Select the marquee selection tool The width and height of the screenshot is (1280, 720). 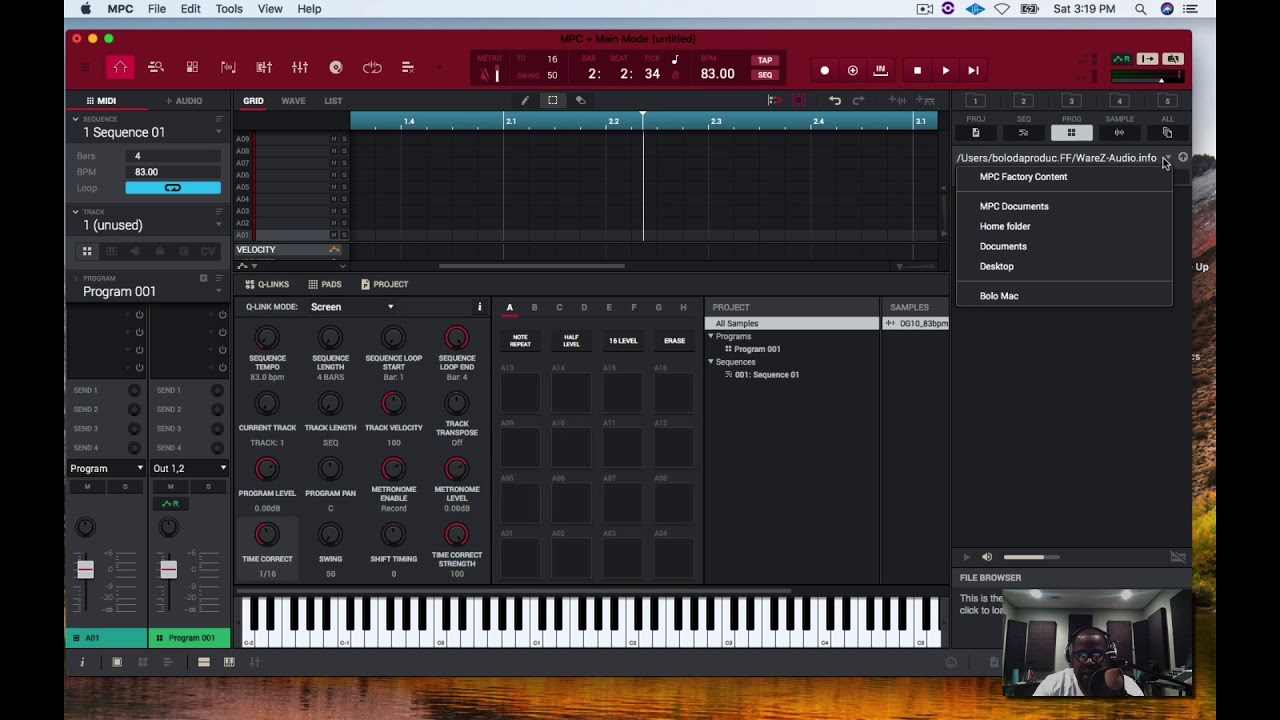(552, 100)
